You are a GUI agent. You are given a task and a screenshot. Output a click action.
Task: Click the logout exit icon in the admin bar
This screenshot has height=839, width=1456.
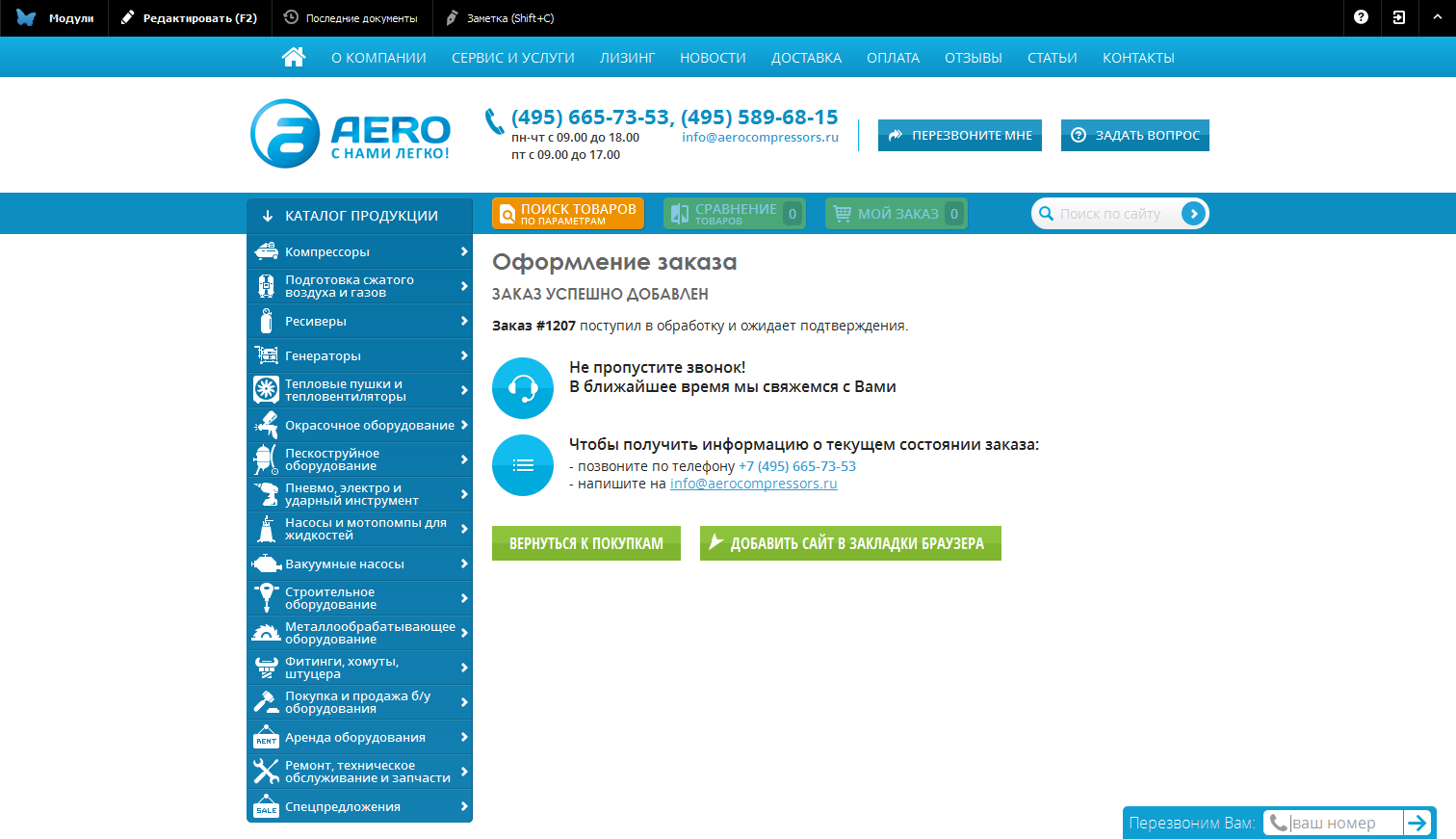[x=1399, y=17]
